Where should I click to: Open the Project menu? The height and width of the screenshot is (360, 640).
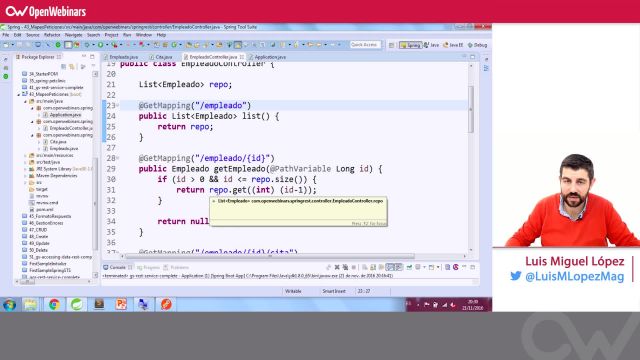click(x=111, y=35)
